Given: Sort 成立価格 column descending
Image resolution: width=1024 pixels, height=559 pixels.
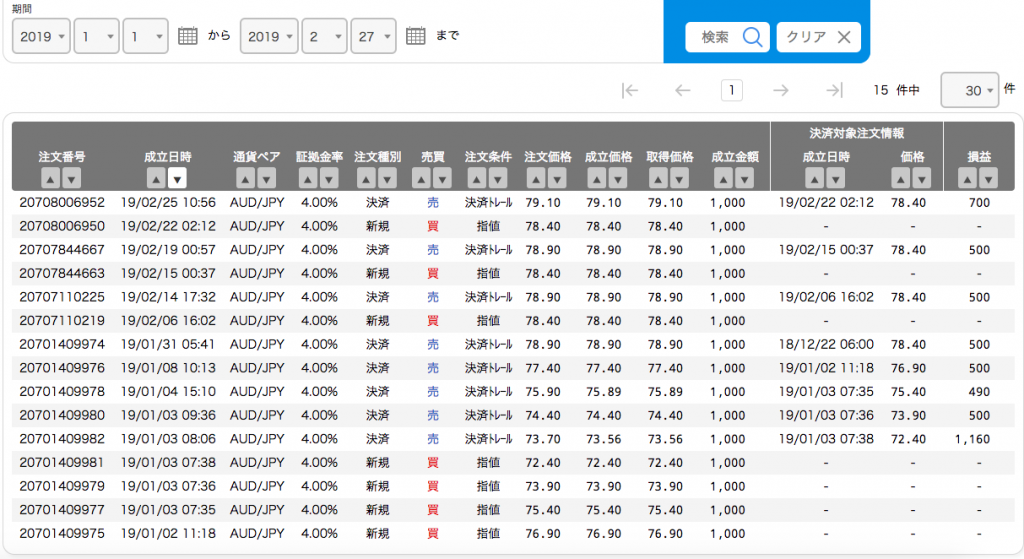Looking at the screenshot, I should tap(618, 178).
